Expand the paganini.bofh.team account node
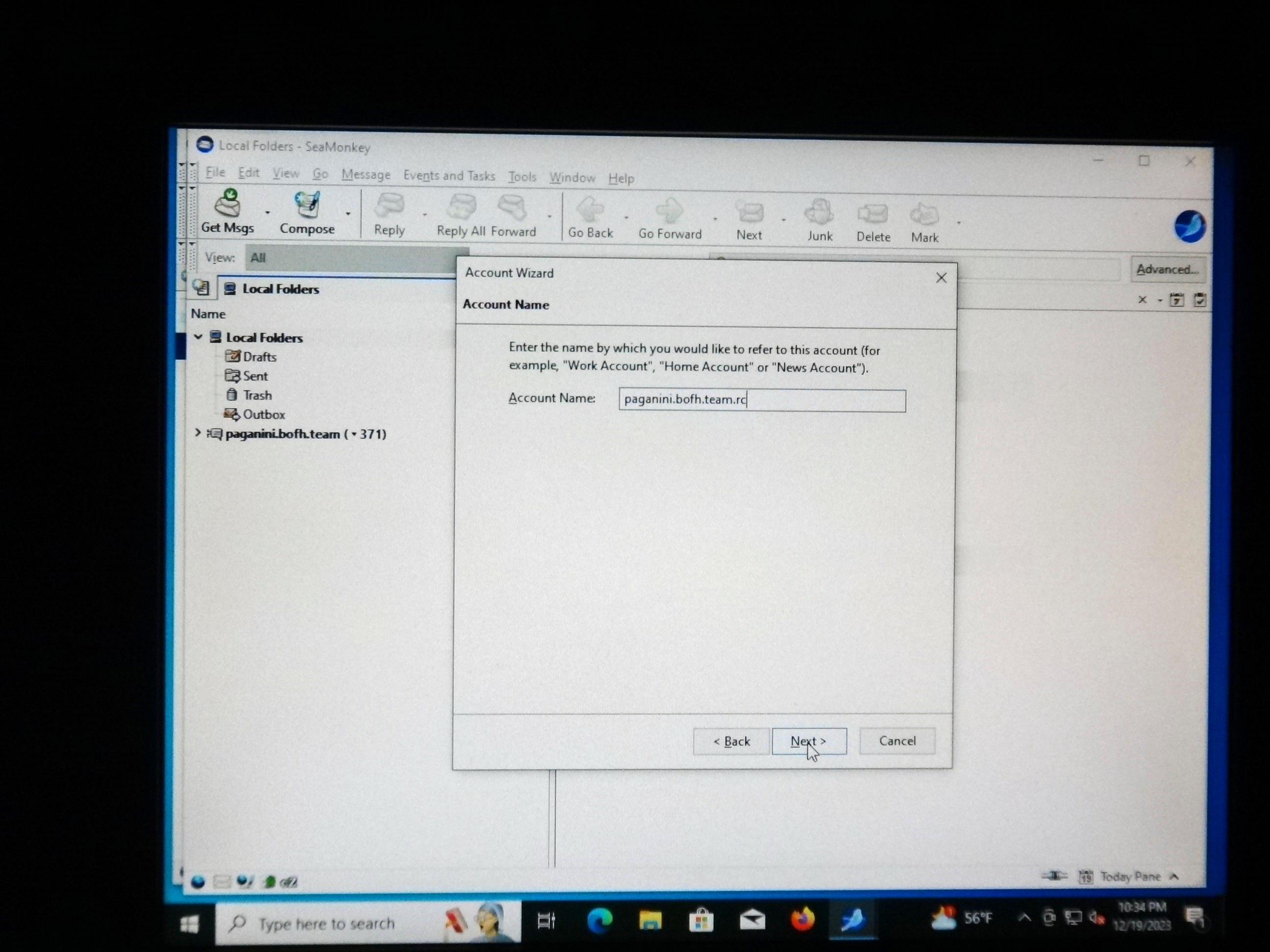The image size is (1270, 952). pyautogui.click(x=197, y=433)
